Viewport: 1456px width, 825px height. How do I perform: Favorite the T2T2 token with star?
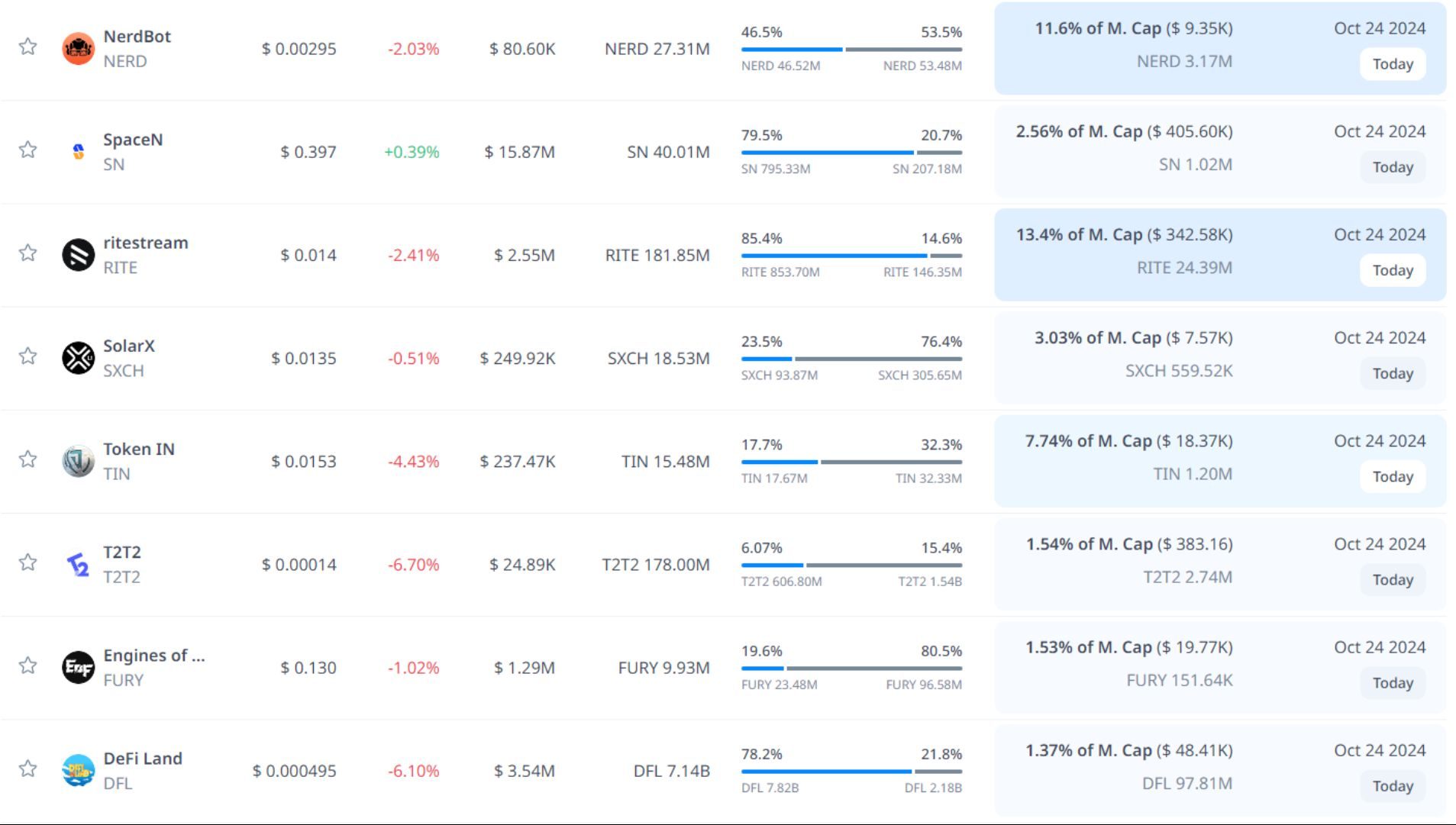[x=28, y=562]
